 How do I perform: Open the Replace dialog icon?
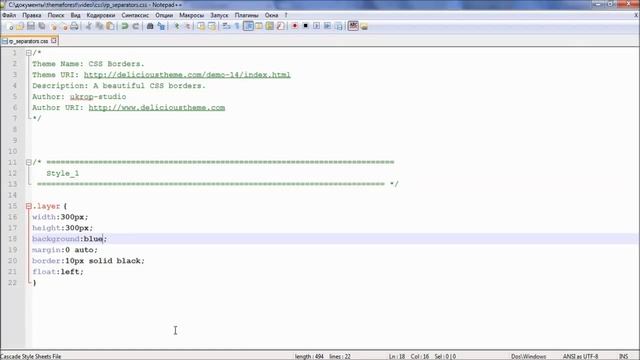(161, 27)
